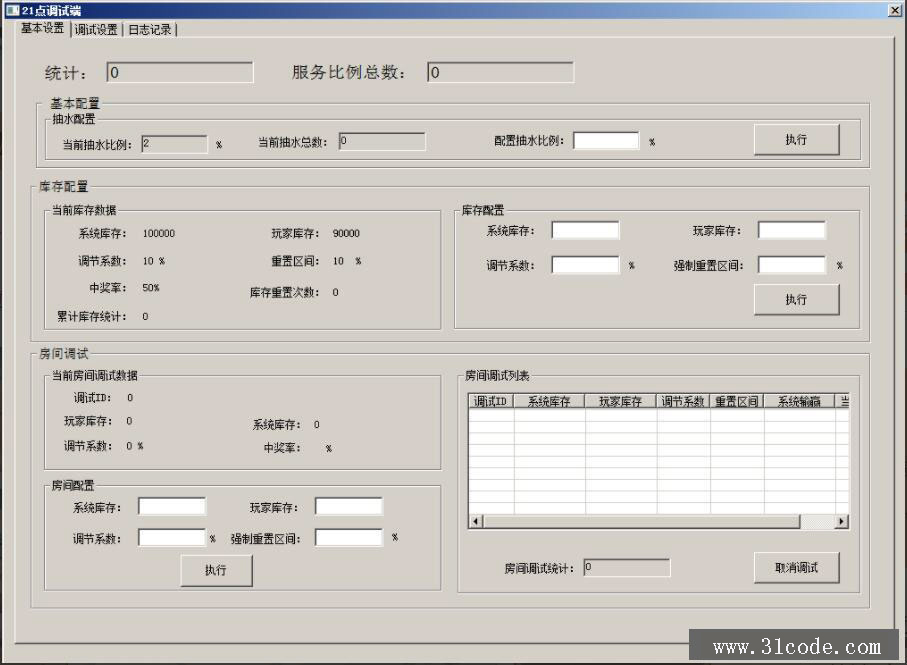Select the 基本设置 tab
This screenshot has height=665, width=907.
click(x=43, y=28)
